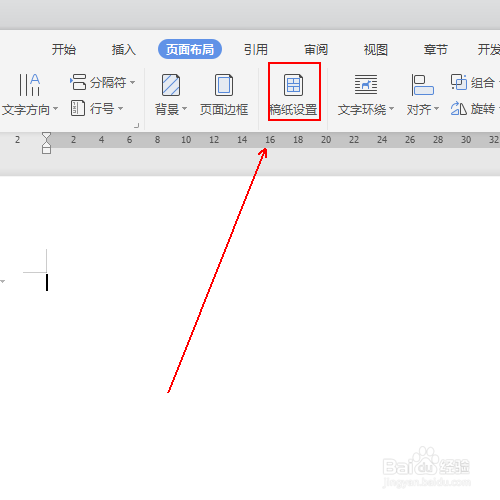Image resolution: width=500 pixels, height=500 pixels.
Task: Click the 文字环绕 label text
Action: (362, 109)
